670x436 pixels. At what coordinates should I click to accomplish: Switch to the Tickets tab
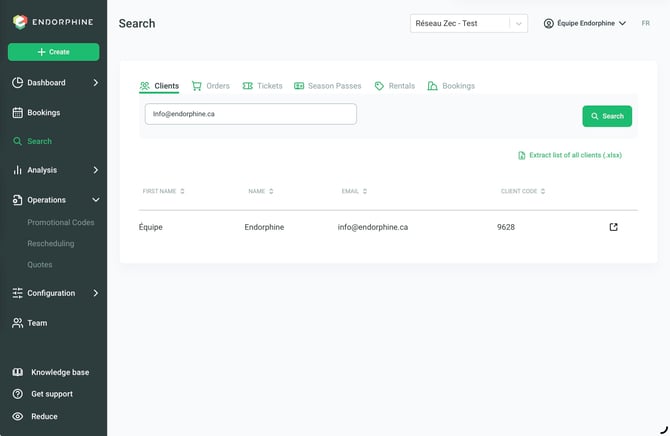262,86
